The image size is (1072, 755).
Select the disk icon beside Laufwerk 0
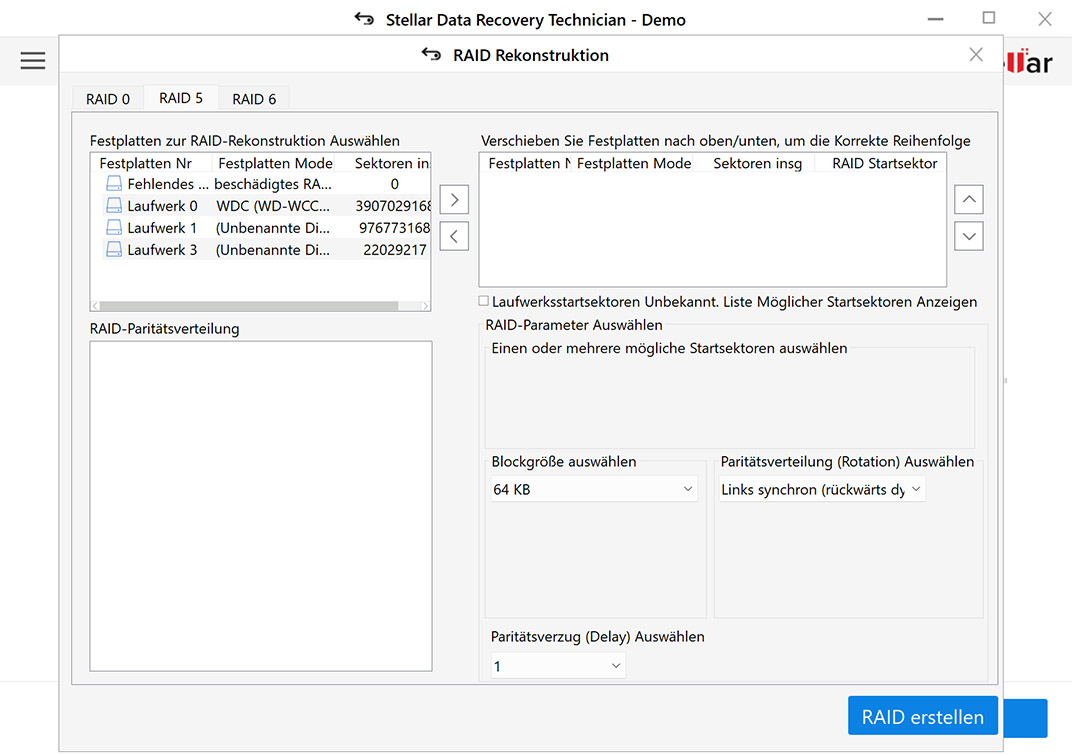tap(113, 205)
